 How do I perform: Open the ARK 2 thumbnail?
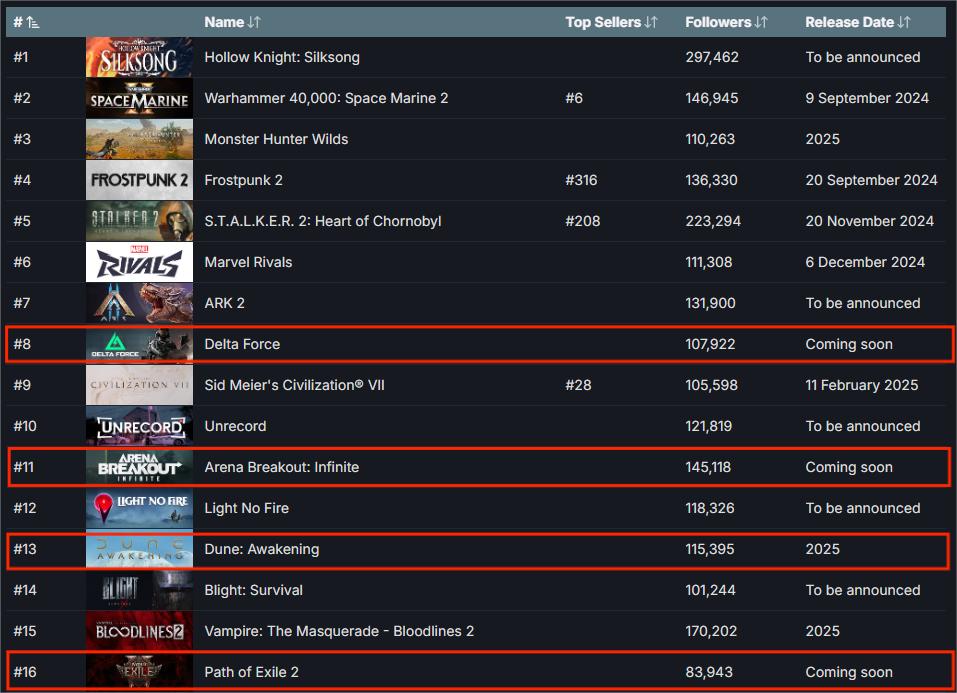coord(139,303)
